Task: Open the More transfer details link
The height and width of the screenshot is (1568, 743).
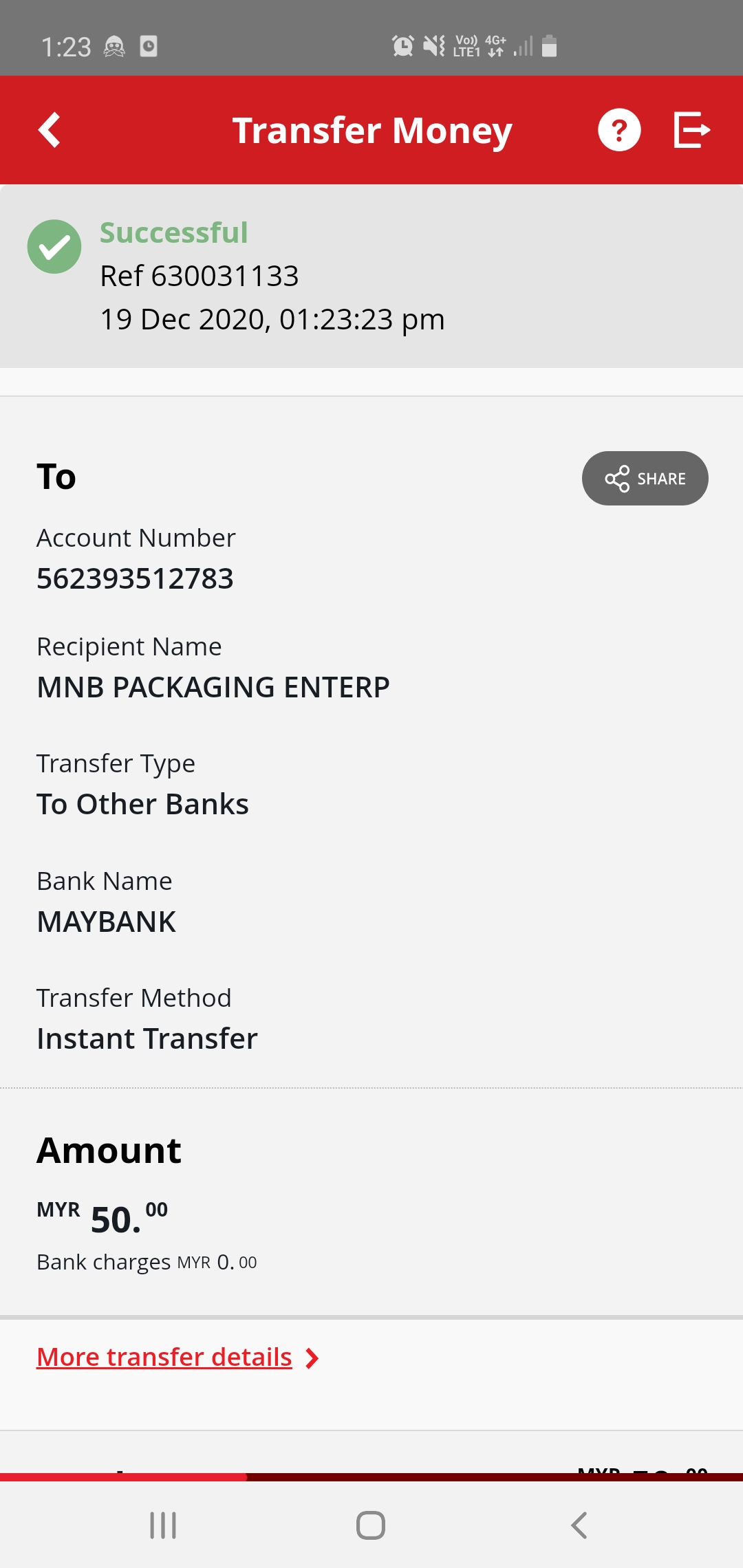Action: point(164,1357)
